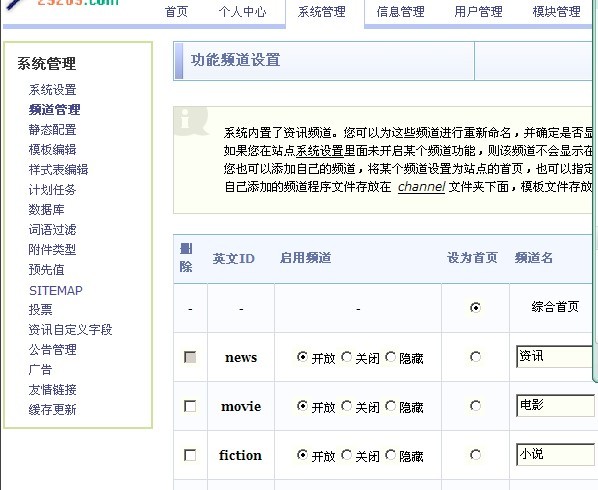Click the 启用频道 column header
598x490 pixels.
pos(305,258)
